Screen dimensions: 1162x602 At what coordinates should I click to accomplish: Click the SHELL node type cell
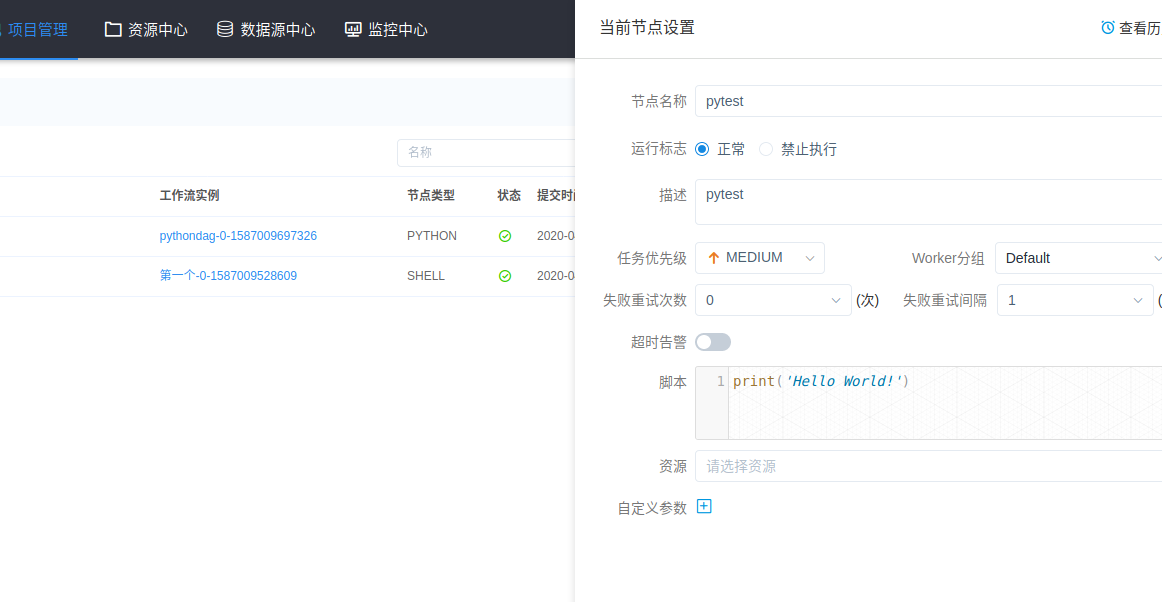(x=426, y=276)
